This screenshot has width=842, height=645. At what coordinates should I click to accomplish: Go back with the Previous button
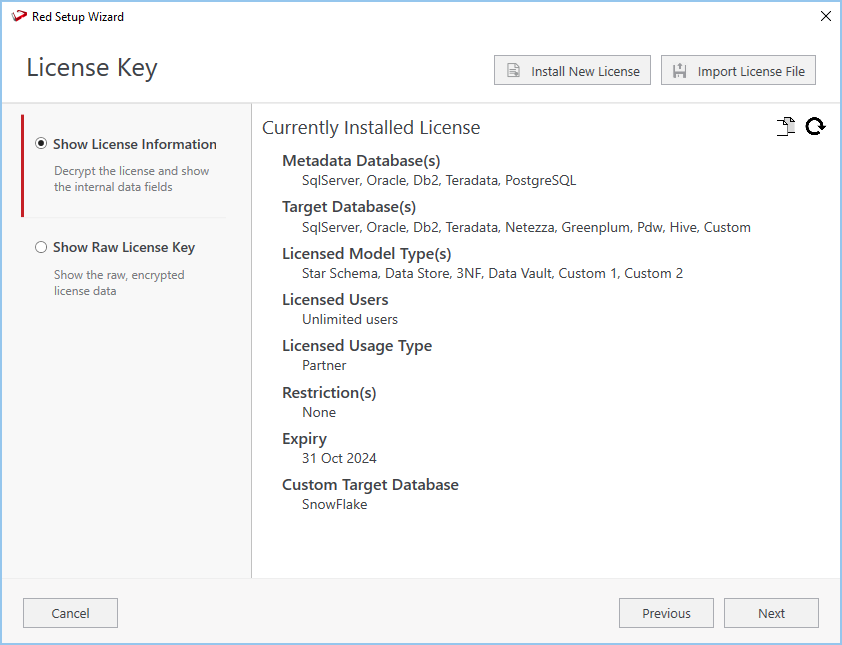[666, 613]
